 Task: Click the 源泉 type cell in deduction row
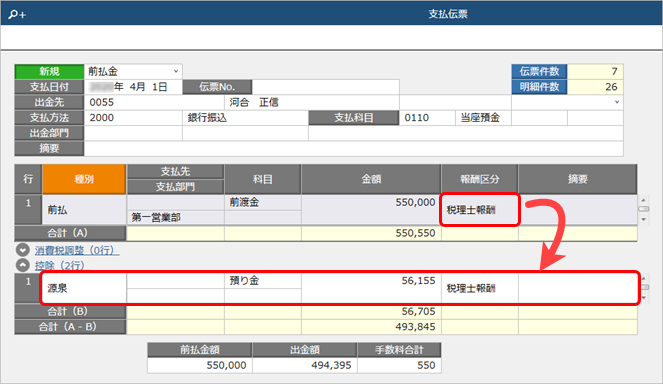pyautogui.click(x=84, y=288)
